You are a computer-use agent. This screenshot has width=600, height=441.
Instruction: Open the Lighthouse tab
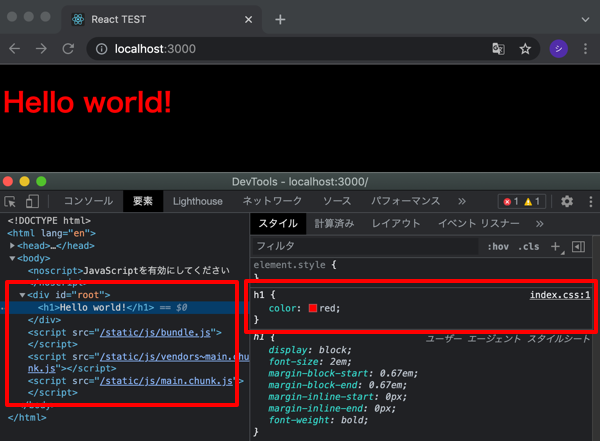[197, 201]
